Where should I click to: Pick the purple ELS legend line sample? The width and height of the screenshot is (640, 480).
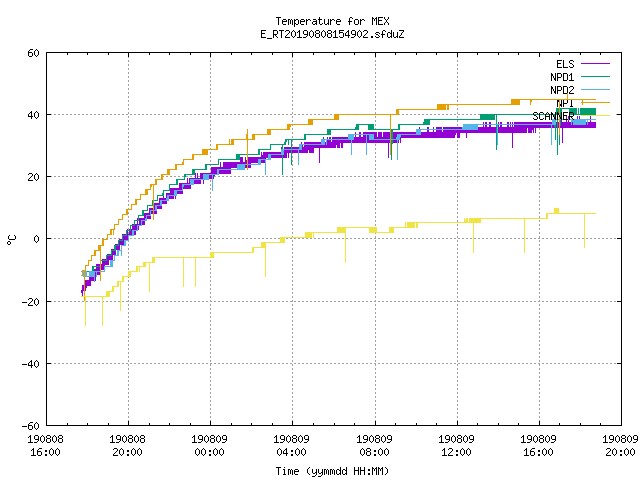pyautogui.click(x=596, y=64)
